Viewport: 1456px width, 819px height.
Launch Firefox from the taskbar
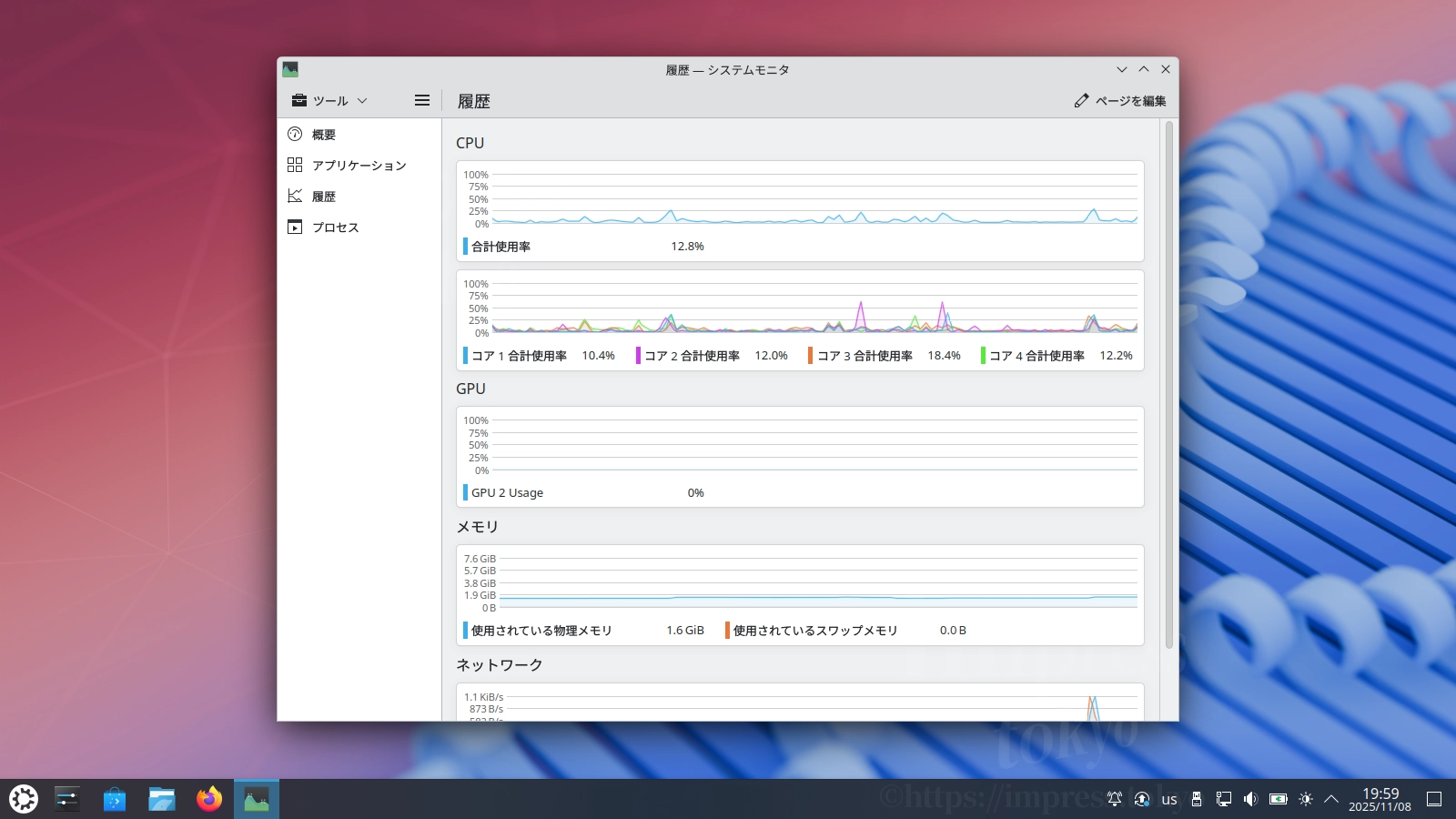pos(209,799)
